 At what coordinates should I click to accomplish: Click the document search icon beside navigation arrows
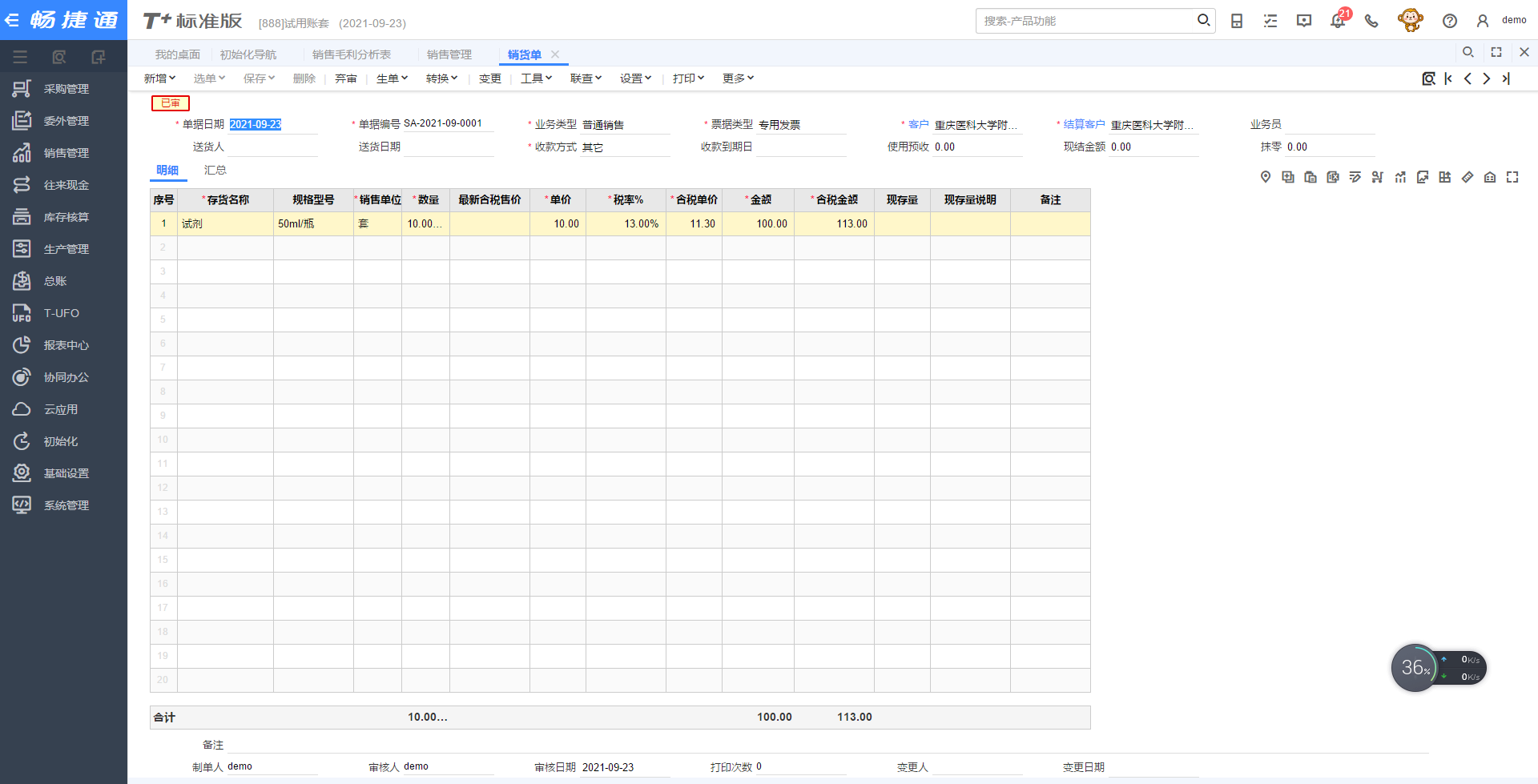pyautogui.click(x=1428, y=78)
